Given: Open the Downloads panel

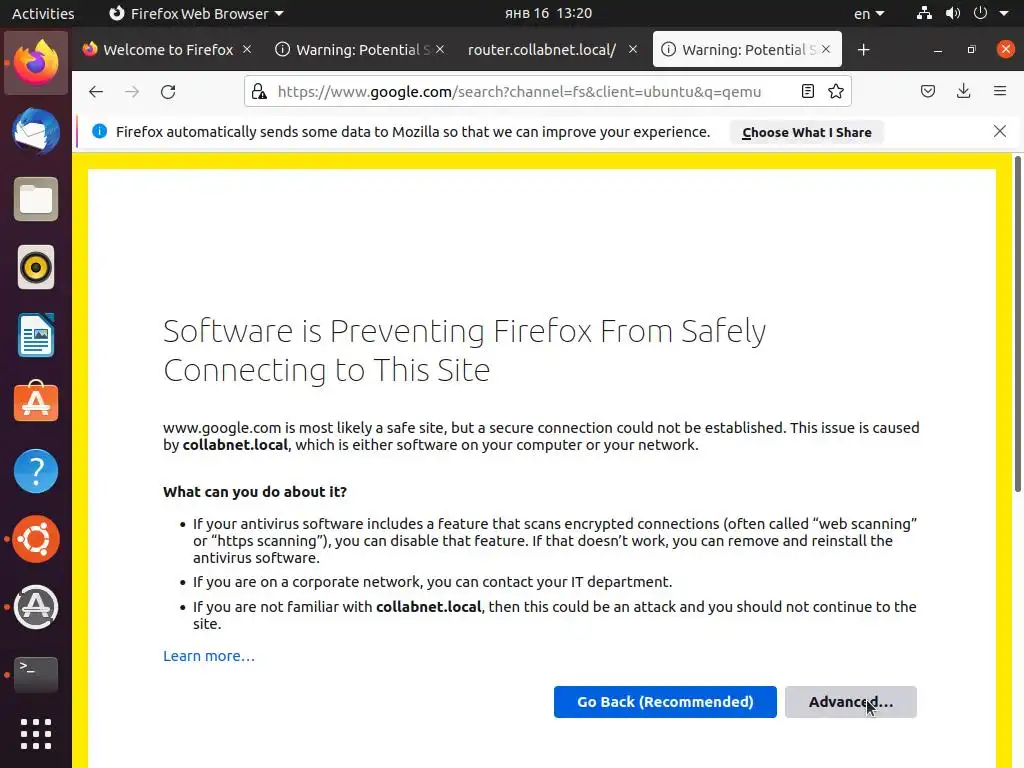Looking at the screenshot, I should point(963,92).
